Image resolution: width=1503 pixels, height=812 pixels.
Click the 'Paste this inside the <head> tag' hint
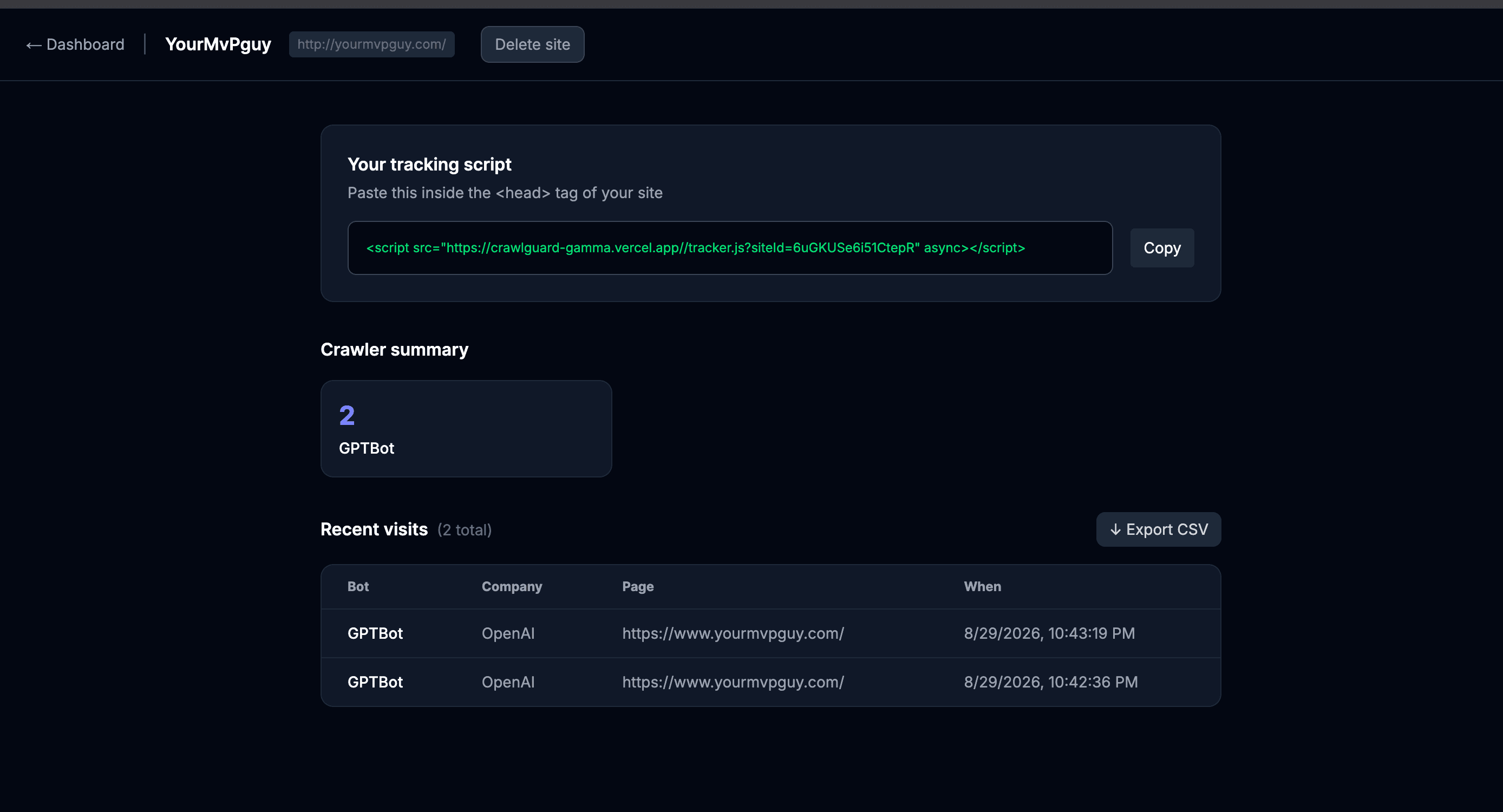[505, 193]
